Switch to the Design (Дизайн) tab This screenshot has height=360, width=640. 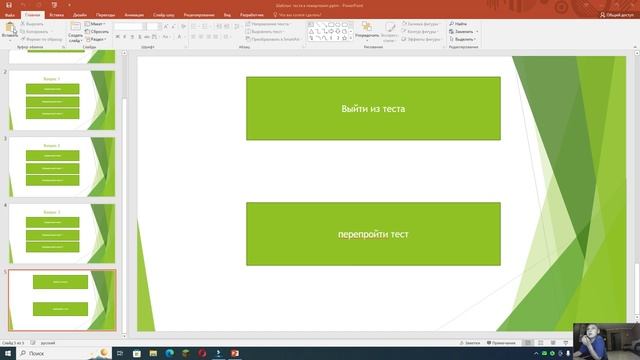pyautogui.click(x=80, y=15)
